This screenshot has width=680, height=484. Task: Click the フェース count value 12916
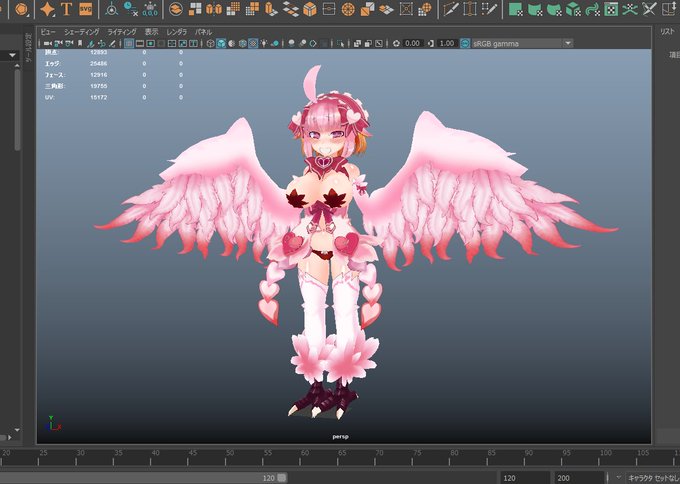click(98, 75)
